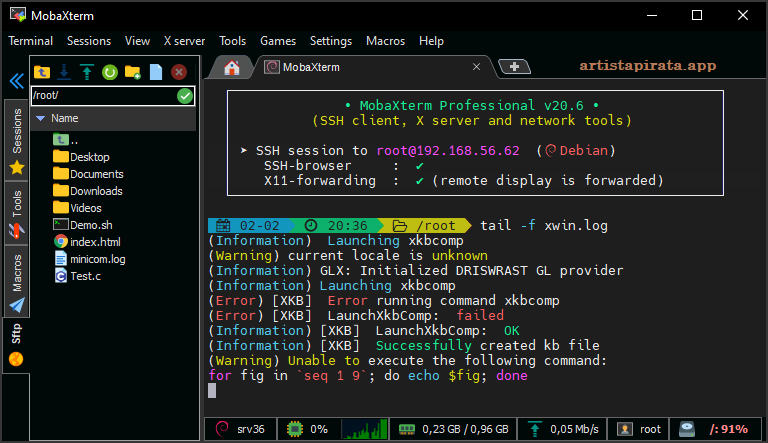Viewport: 768px width, 443px height.
Task: Go to parent folder via the up-folder icon
Action: (42, 72)
